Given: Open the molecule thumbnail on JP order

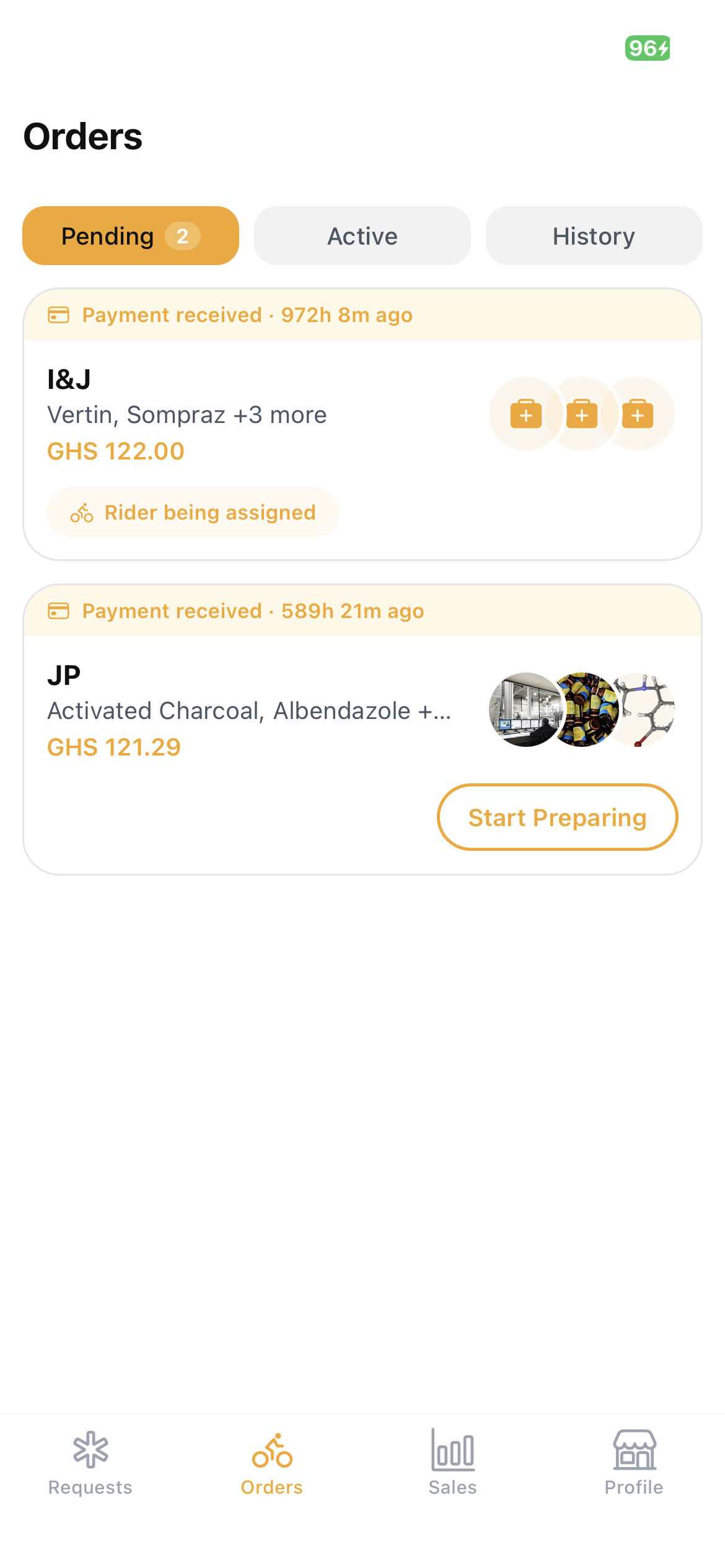Looking at the screenshot, I should (644, 710).
